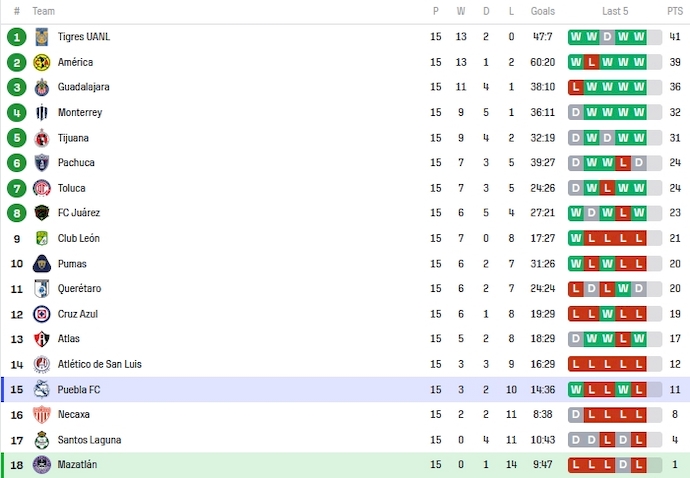The width and height of the screenshot is (690, 478).
Task: Click the green position 1 rank badge
Action: [x=16, y=37]
